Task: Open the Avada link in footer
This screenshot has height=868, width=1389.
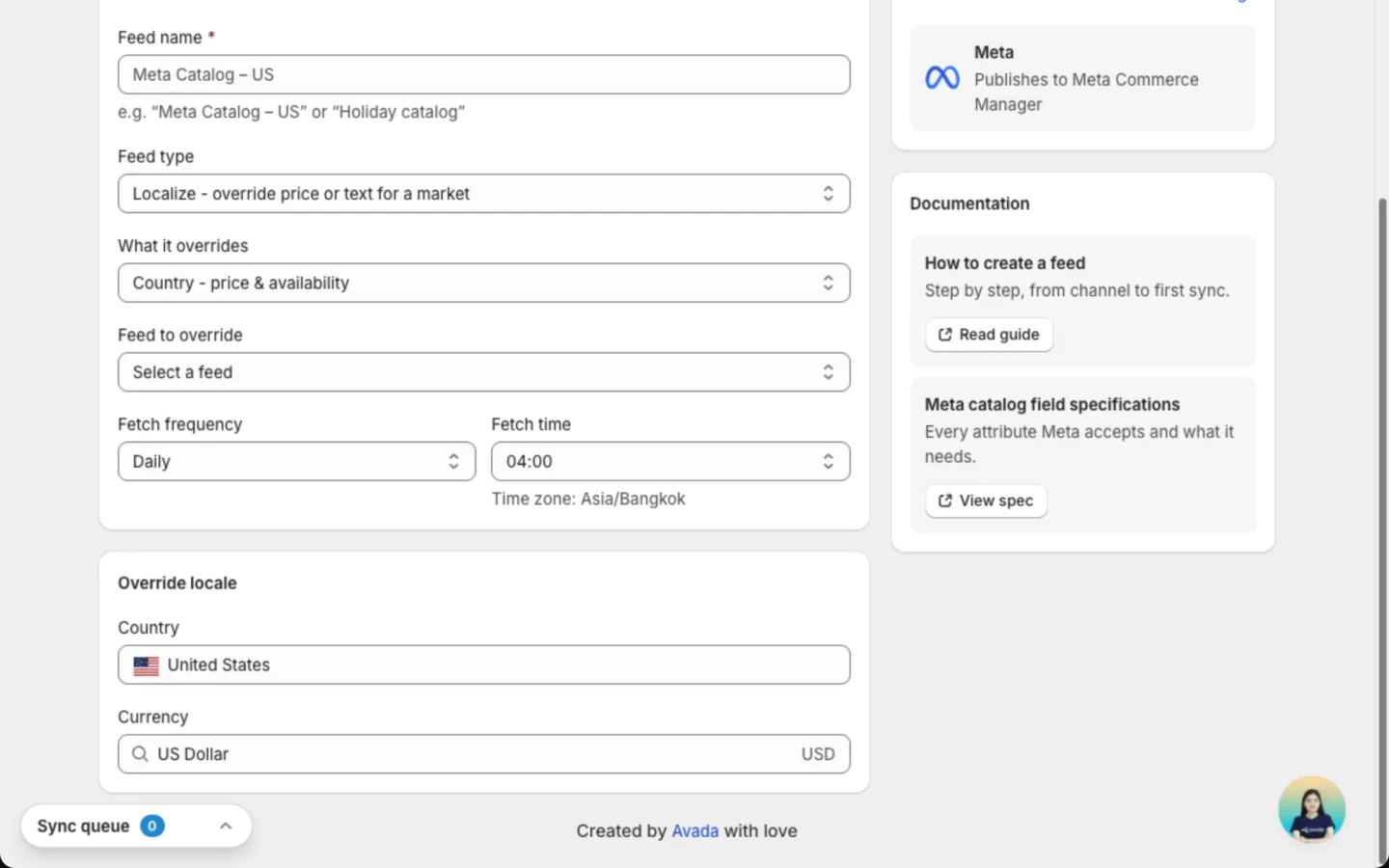Action: pyautogui.click(x=694, y=831)
